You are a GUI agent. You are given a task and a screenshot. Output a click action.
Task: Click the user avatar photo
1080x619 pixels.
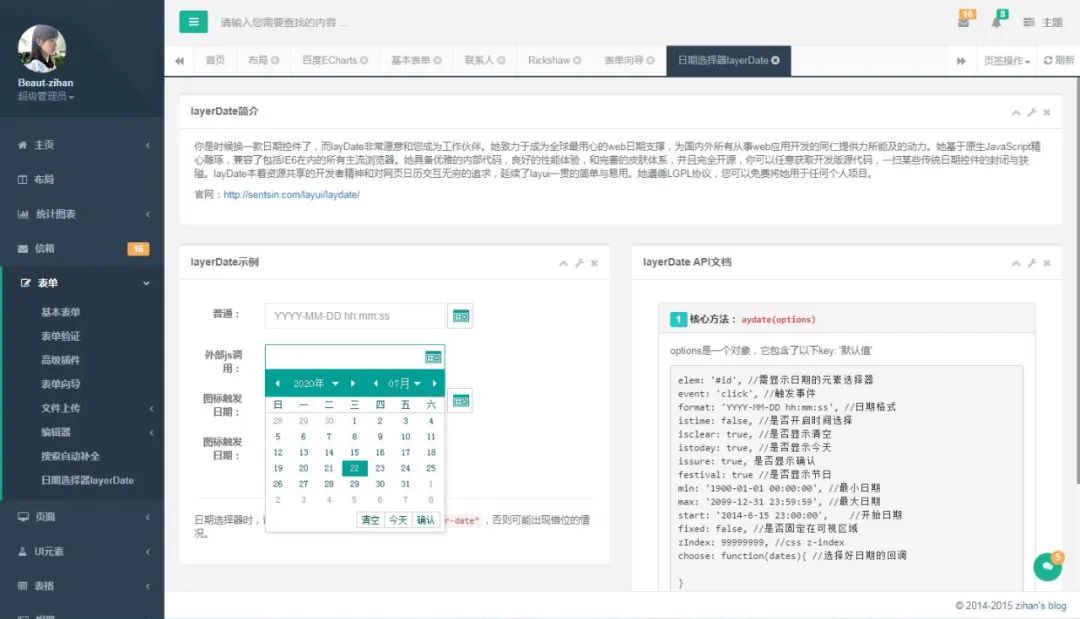coord(41,48)
